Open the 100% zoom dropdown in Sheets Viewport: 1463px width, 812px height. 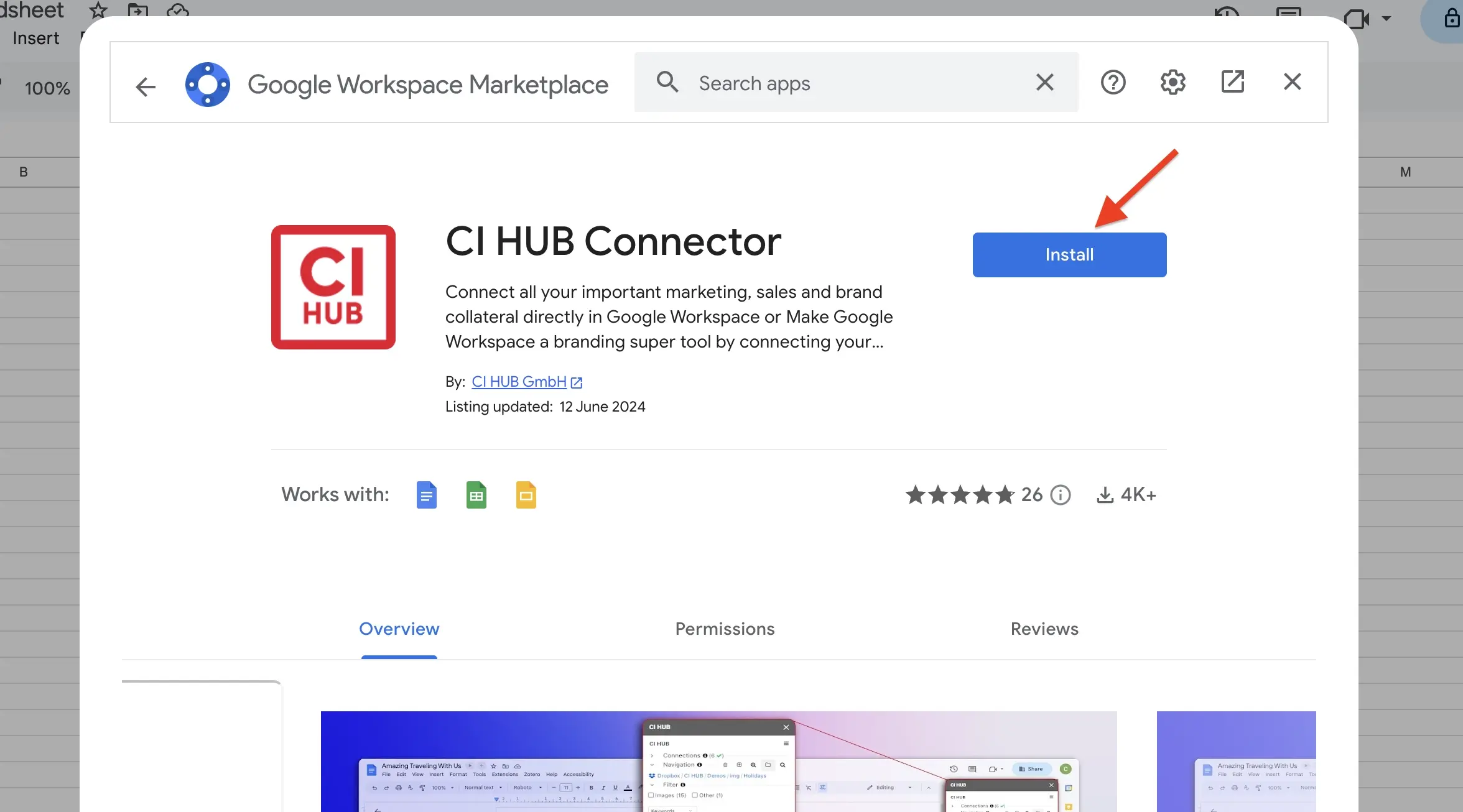pyautogui.click(x=47, y=88)
